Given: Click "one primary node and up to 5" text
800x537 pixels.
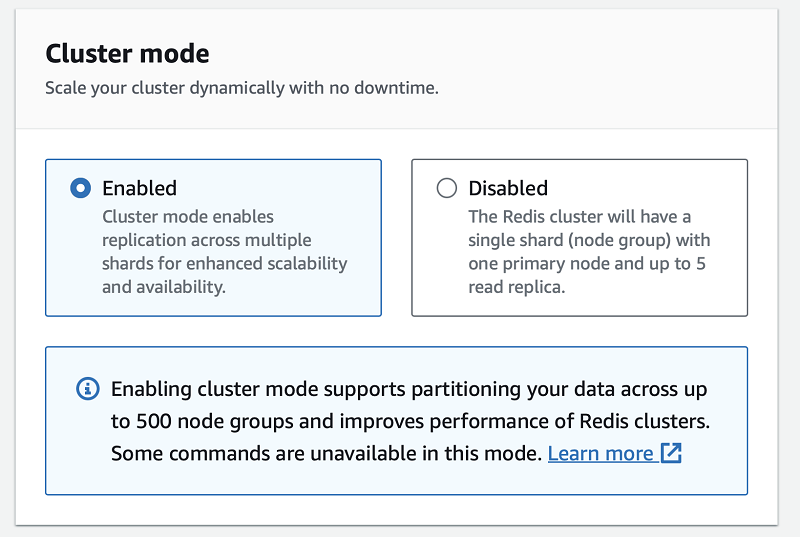Looking at the screenshot, I should (x=587, y=264).
